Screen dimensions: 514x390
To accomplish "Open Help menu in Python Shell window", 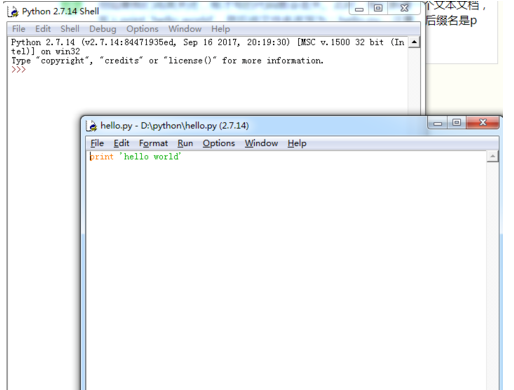I will click(x=221, y=29).
